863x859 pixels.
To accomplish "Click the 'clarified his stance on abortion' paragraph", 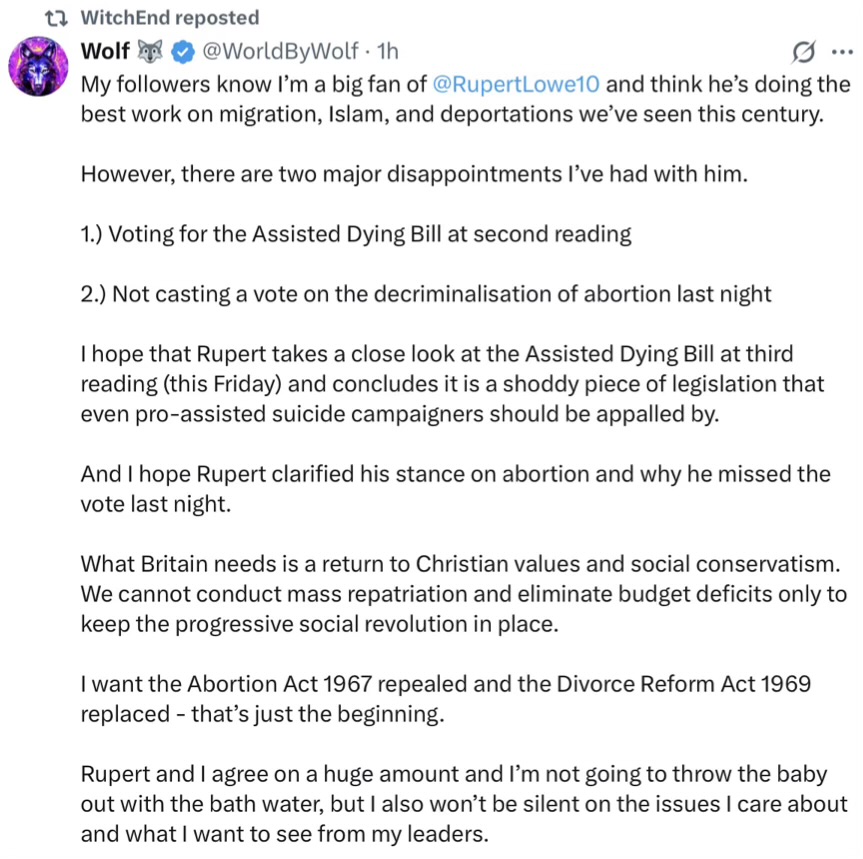I will tap(455, 489).
